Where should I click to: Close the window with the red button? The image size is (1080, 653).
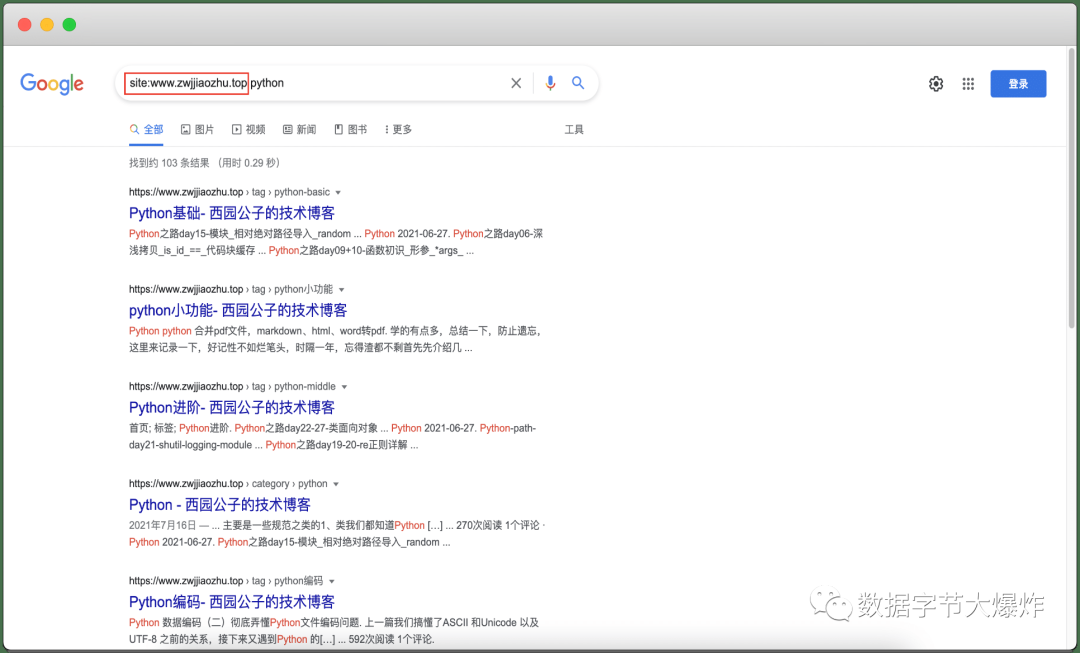click(25, 25)
